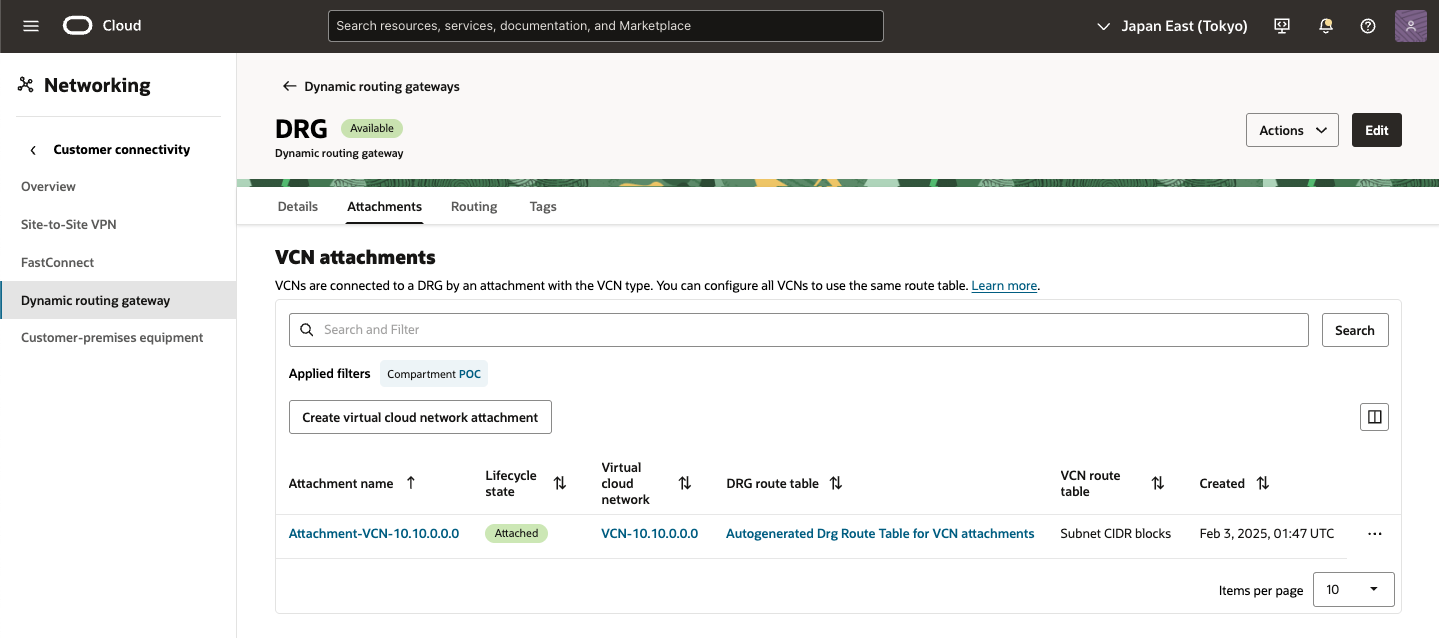This screenshot has width=1439, height=638.
Task: Click the Dynamic routing gateways breadcrumb
Action: [382, 87]
